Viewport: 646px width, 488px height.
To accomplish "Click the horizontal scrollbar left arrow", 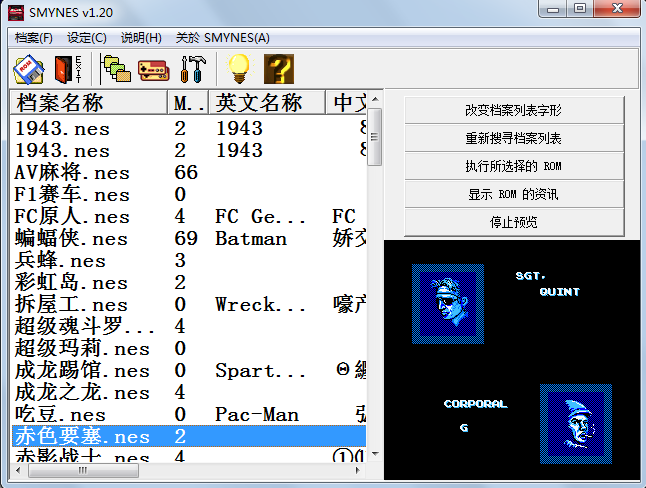I will click(18, 470).
